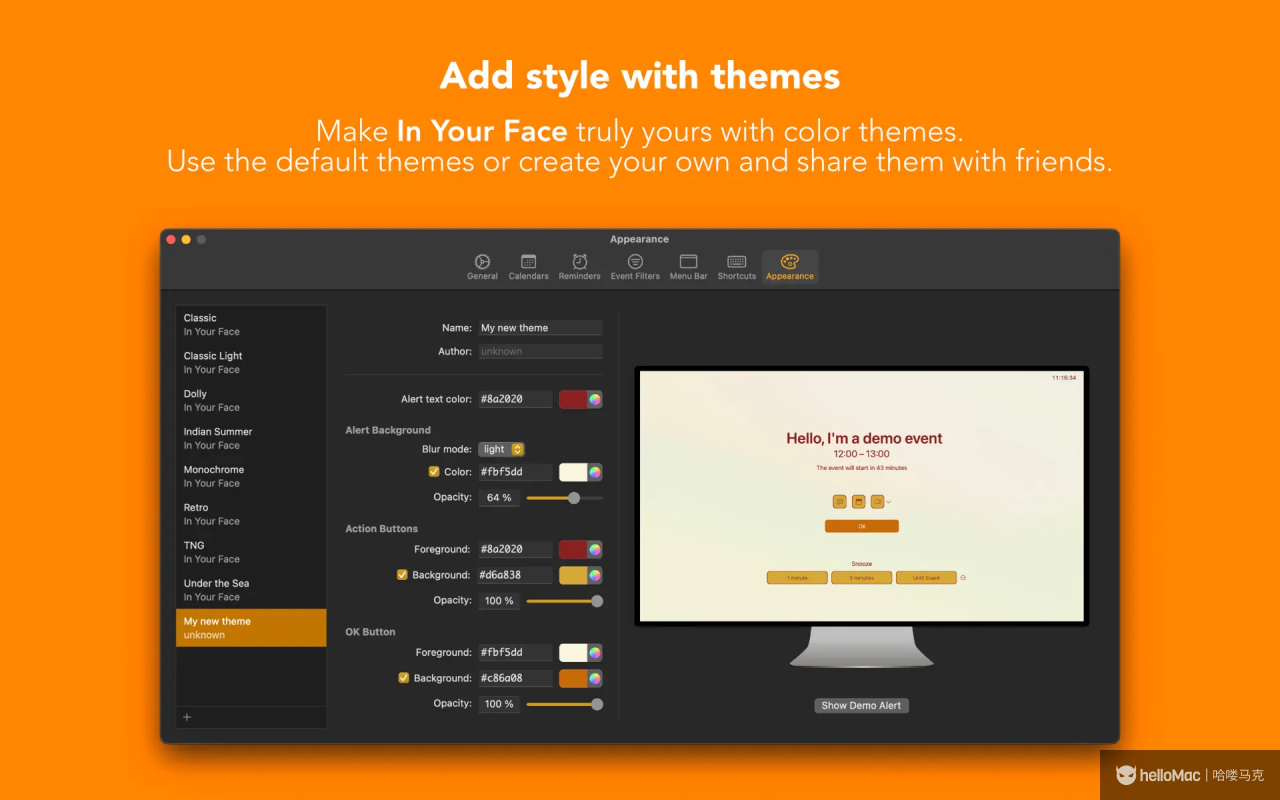Screen dimensions: 1280x800
Task: Click OK Button opacity percent field
Action: click(499, 704)
